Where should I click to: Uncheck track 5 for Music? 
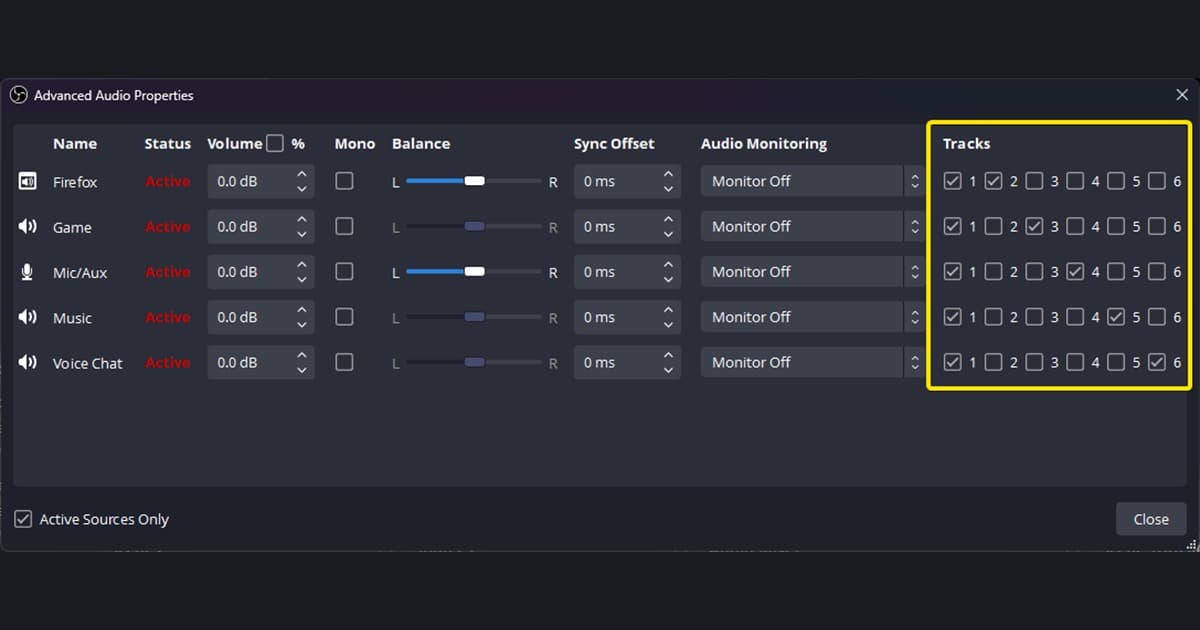(x=1116, y=316)
